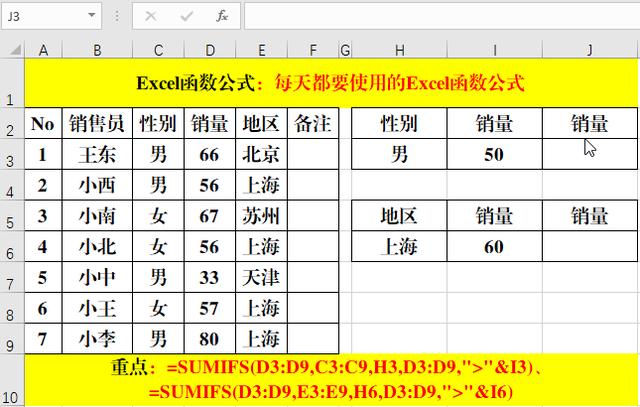Click the No cell with value 7
The width and height of the screenshot is (640, 407).
(43, 339)
